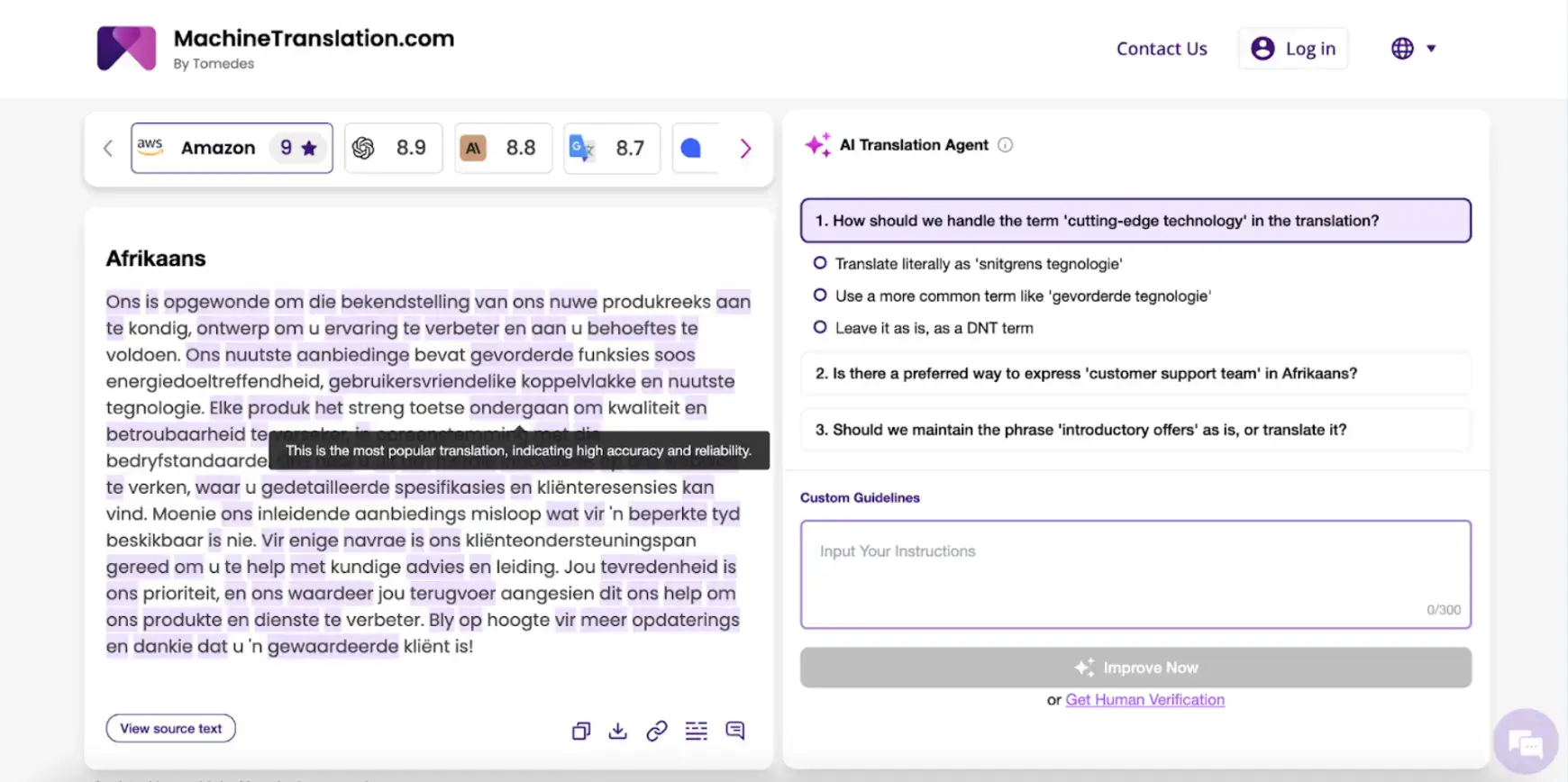
Task: Click the star rating badge on Amazon
Action: point(298,148)
